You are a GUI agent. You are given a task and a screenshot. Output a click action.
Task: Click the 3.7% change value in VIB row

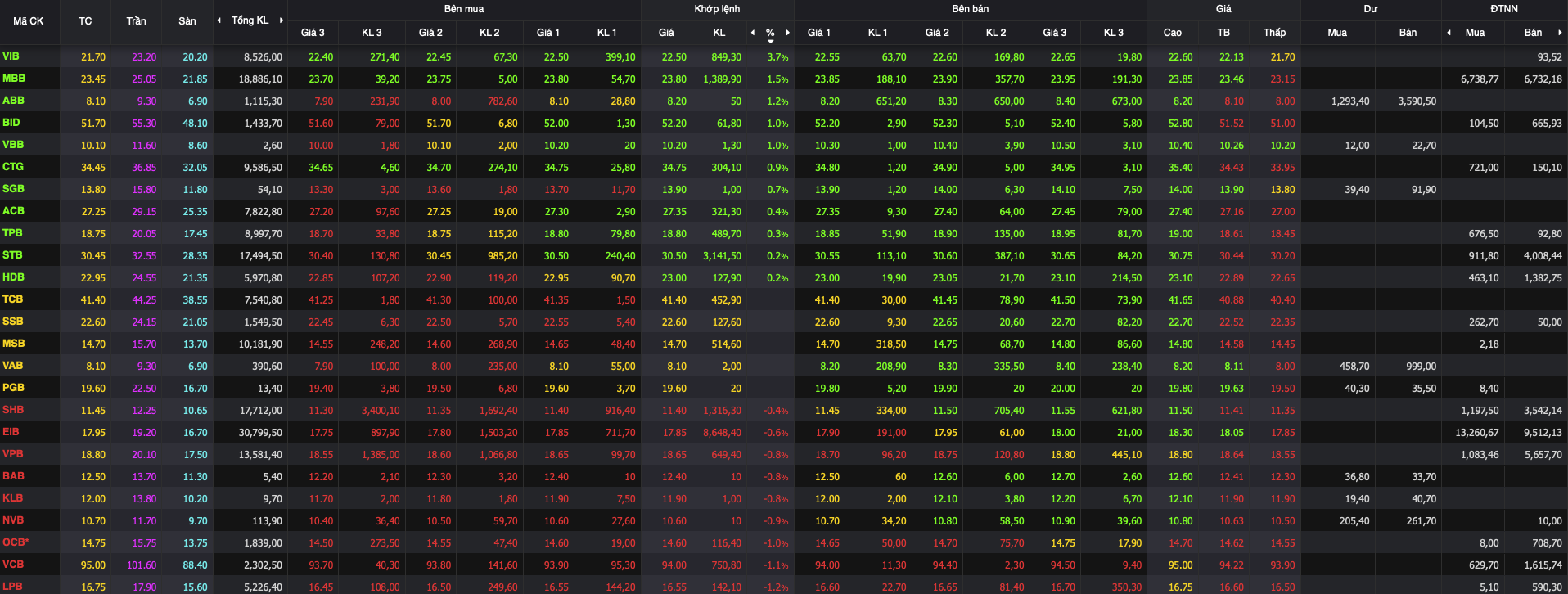[x=777, y=57]
